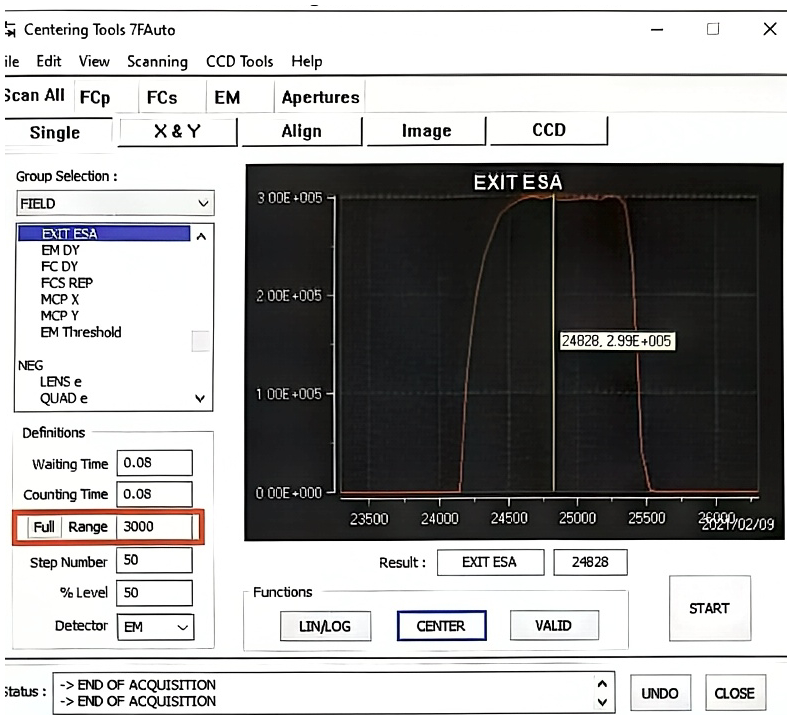Click the UNDO button

(x=660, y=693)
